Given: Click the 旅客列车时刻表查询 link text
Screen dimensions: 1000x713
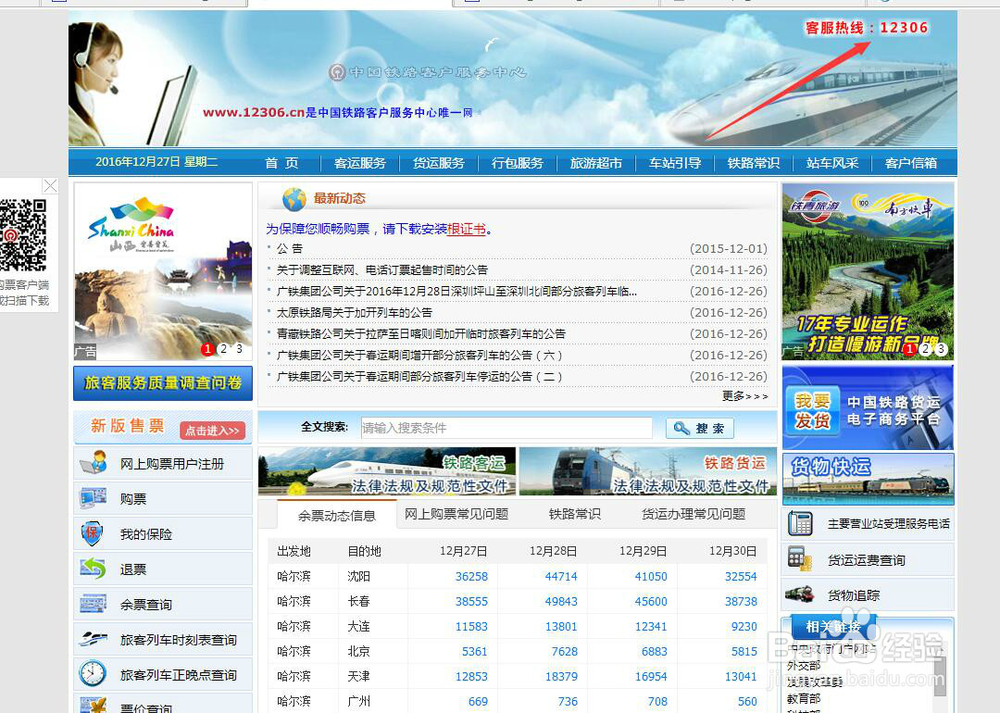Looking at the screenshot, I should point(179,640).
